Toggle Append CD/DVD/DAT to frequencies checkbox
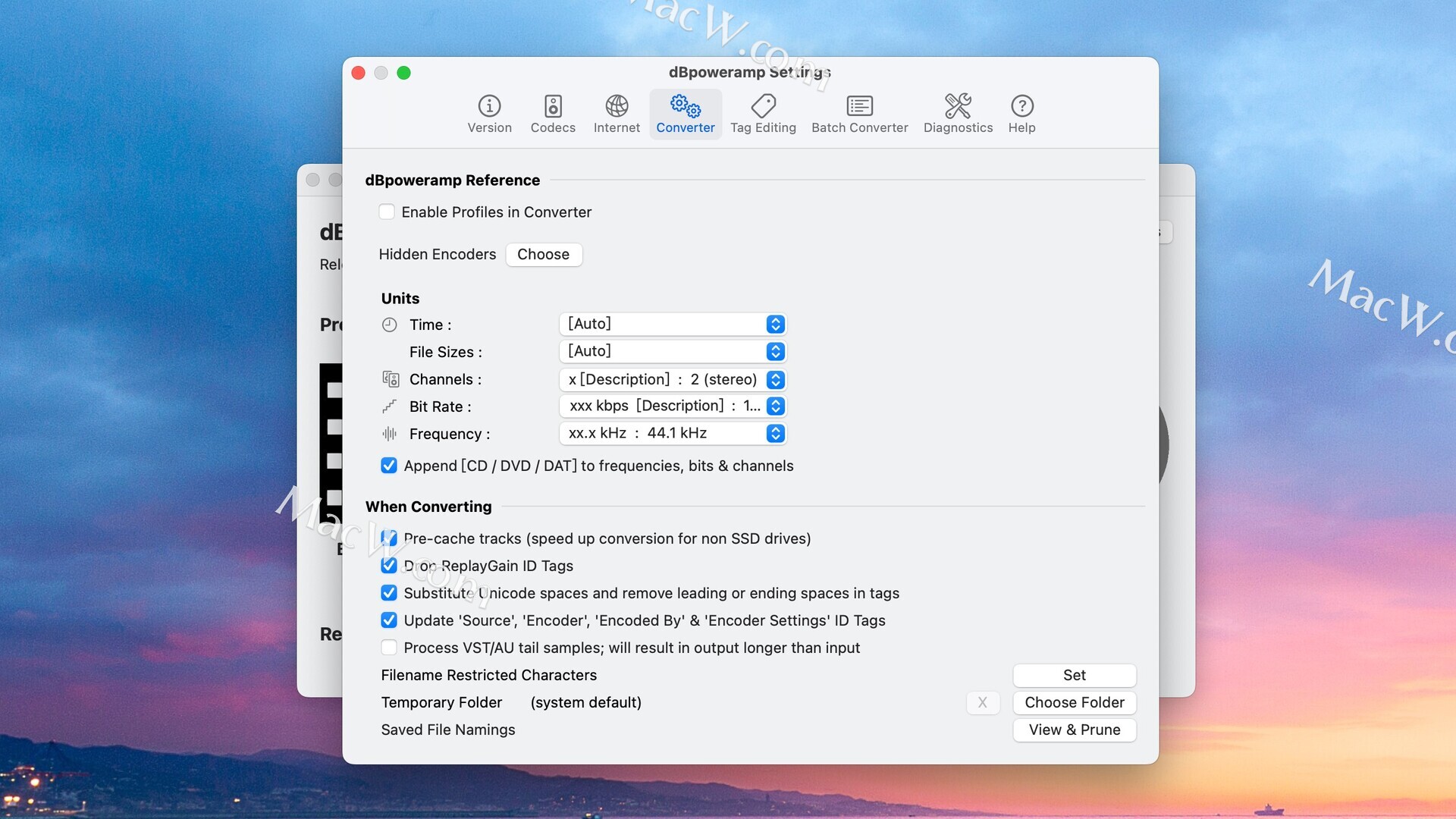This screenshot has height=819, width=1456. [x=389, y=466]
